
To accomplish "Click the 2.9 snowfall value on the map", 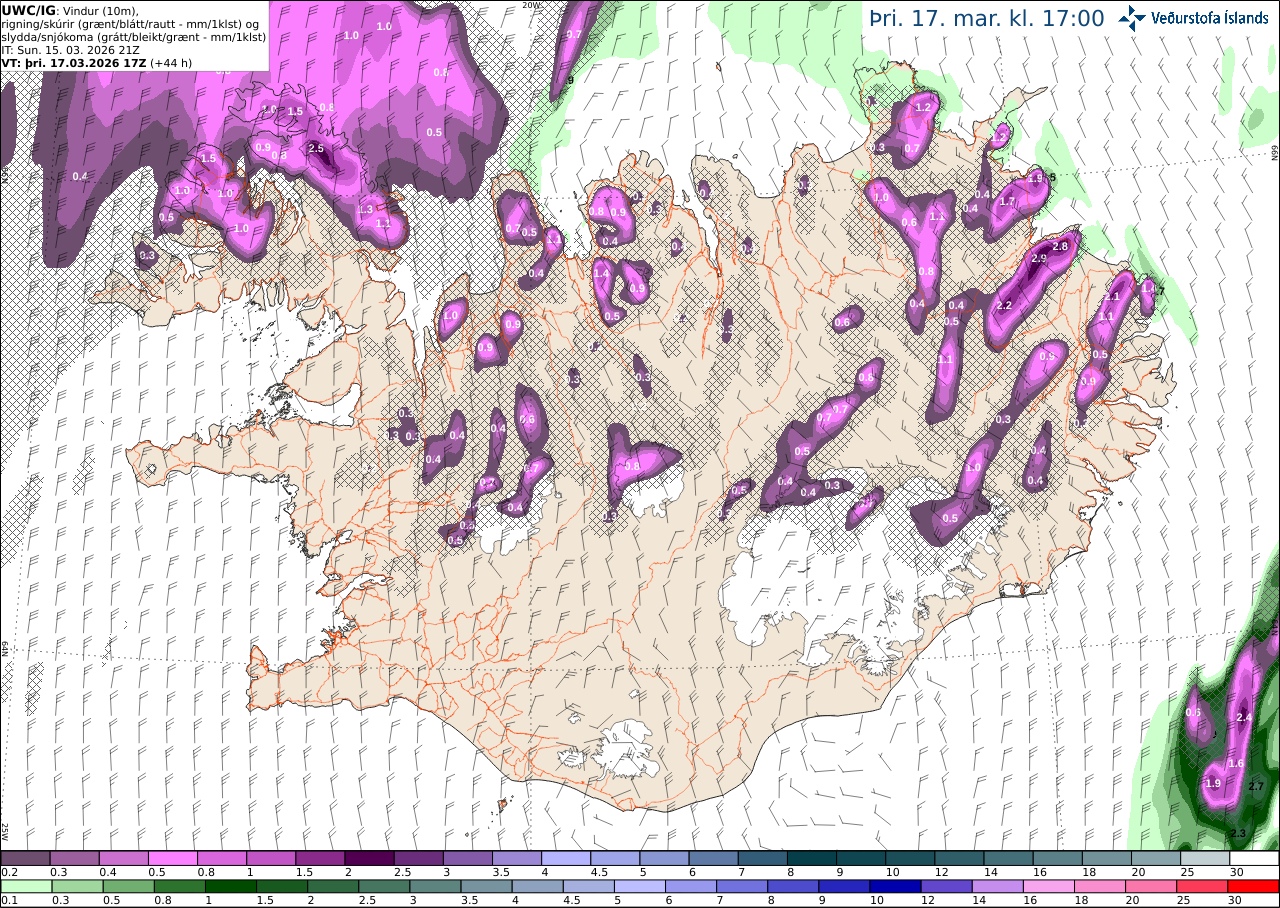I will tap(1038, 259).
